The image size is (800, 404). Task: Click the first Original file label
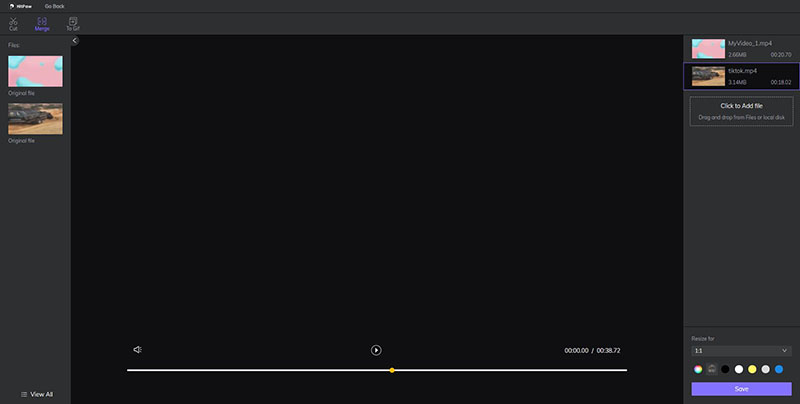click(21, 93)
